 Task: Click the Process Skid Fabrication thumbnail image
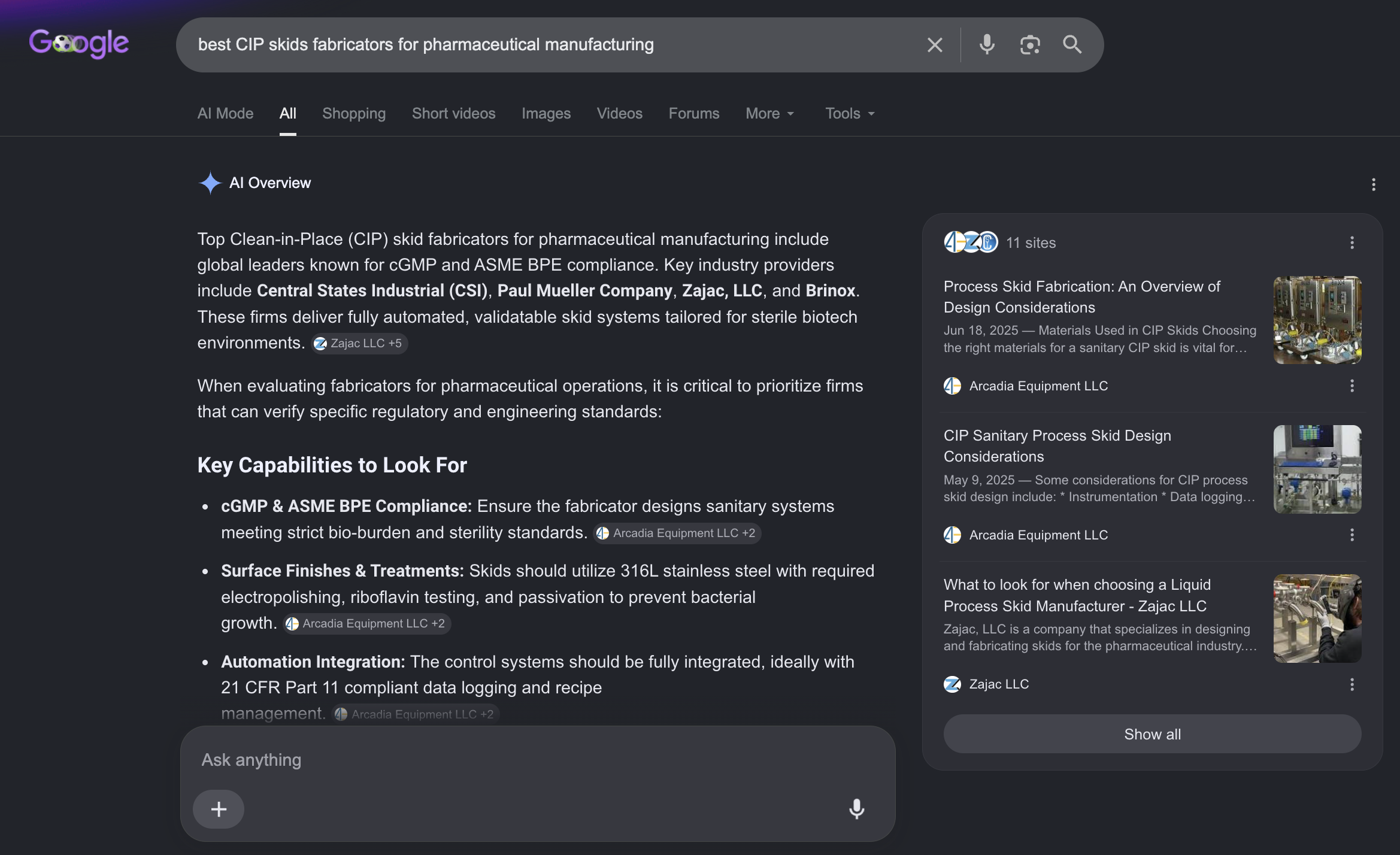pyautogui.click(x=1317, y=320)
